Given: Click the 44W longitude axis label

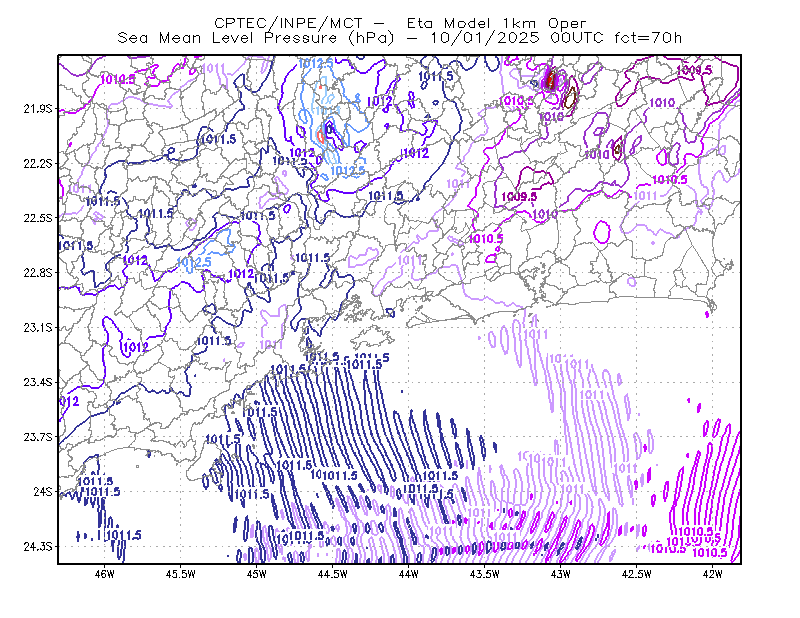Looking at the screenshot, I should pos(409,574).
